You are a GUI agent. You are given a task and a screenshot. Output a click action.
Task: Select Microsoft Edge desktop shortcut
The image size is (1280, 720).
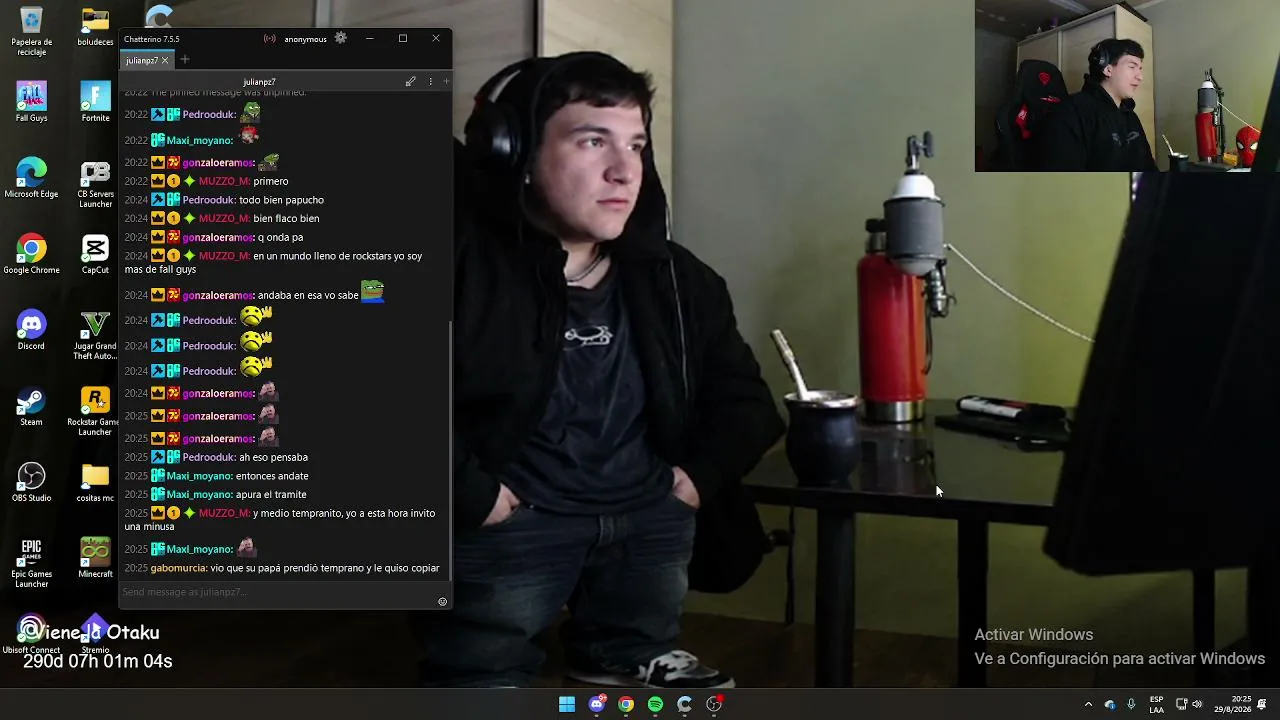(31, 178)
